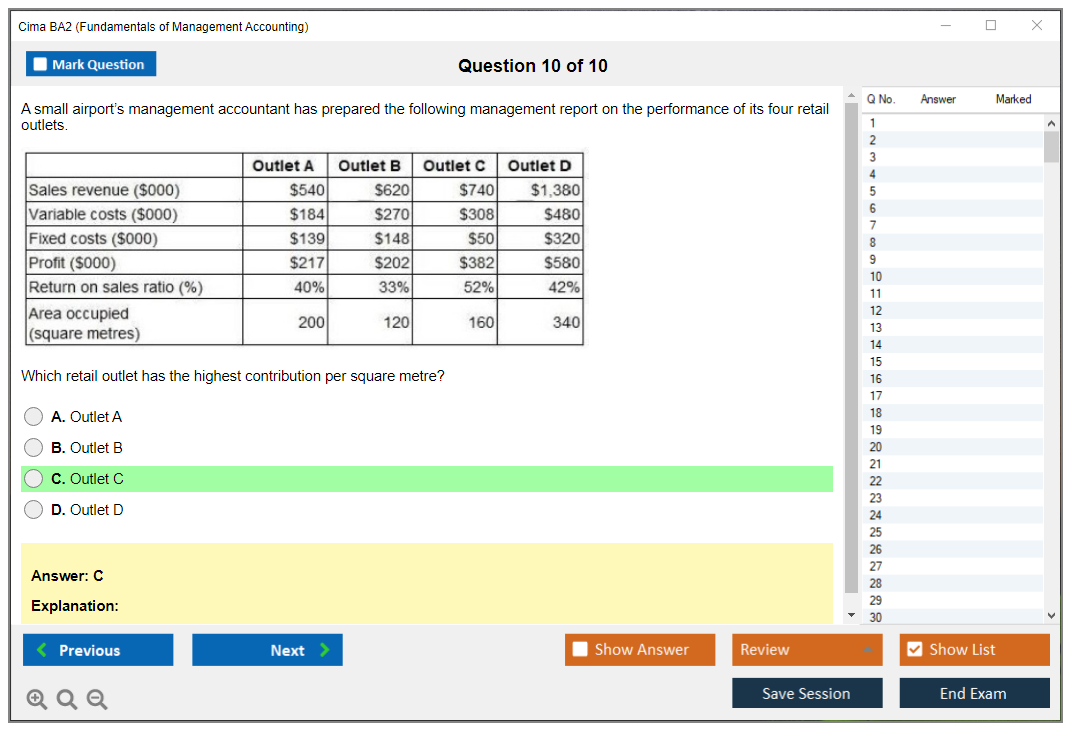Click the zoom out magnifier icon
The width and height of the screenshot is (1075, 735).
coord(96,700)
